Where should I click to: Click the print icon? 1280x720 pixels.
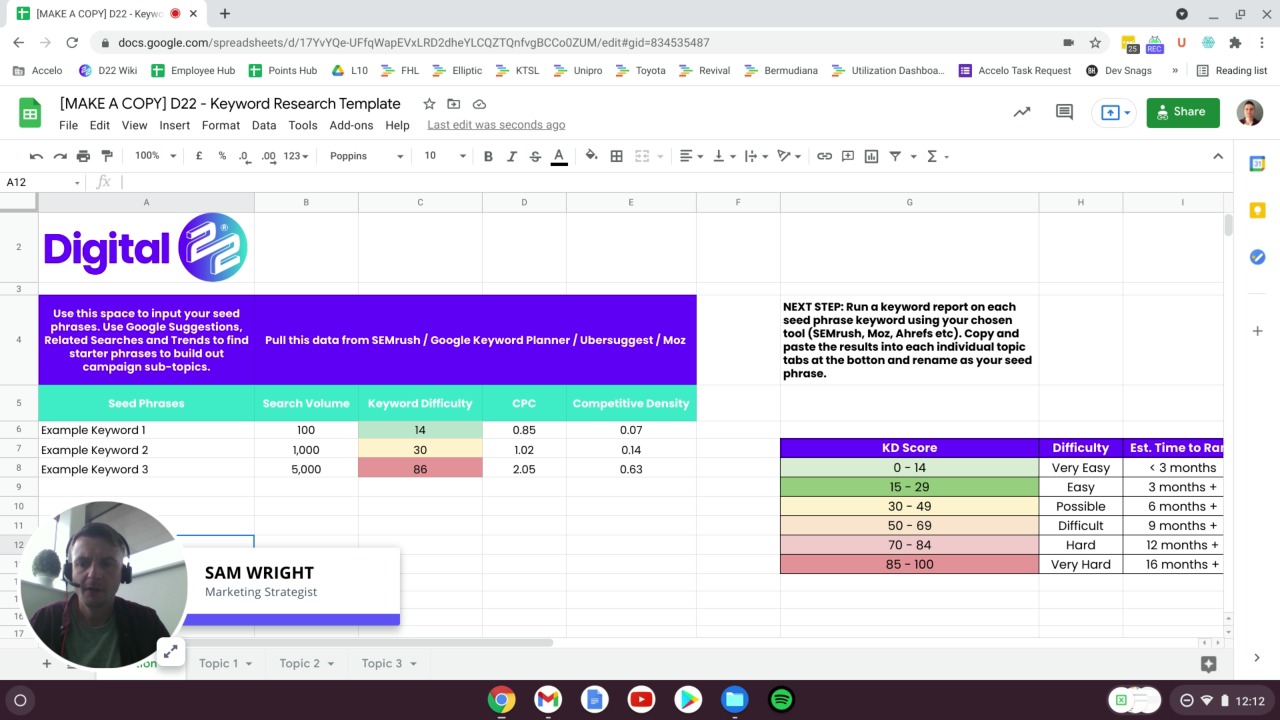(83, 156)
